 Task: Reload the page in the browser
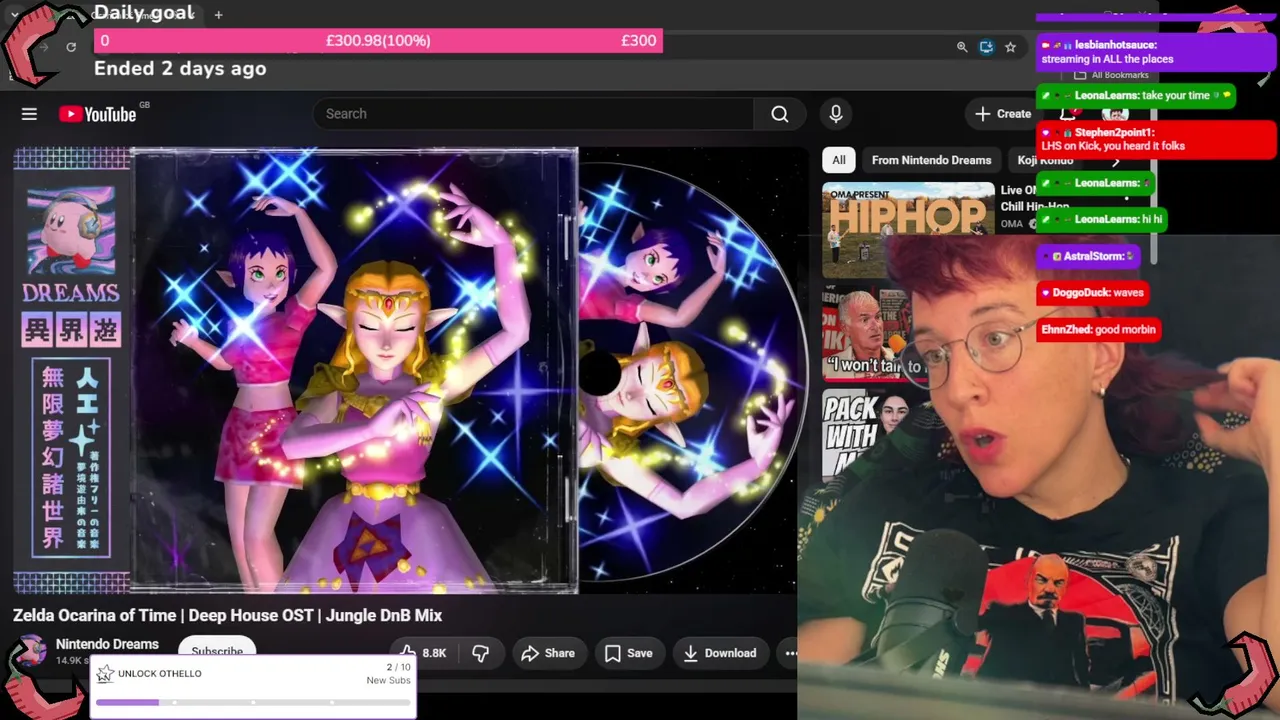pyautogui.click(x=71, y=47)
